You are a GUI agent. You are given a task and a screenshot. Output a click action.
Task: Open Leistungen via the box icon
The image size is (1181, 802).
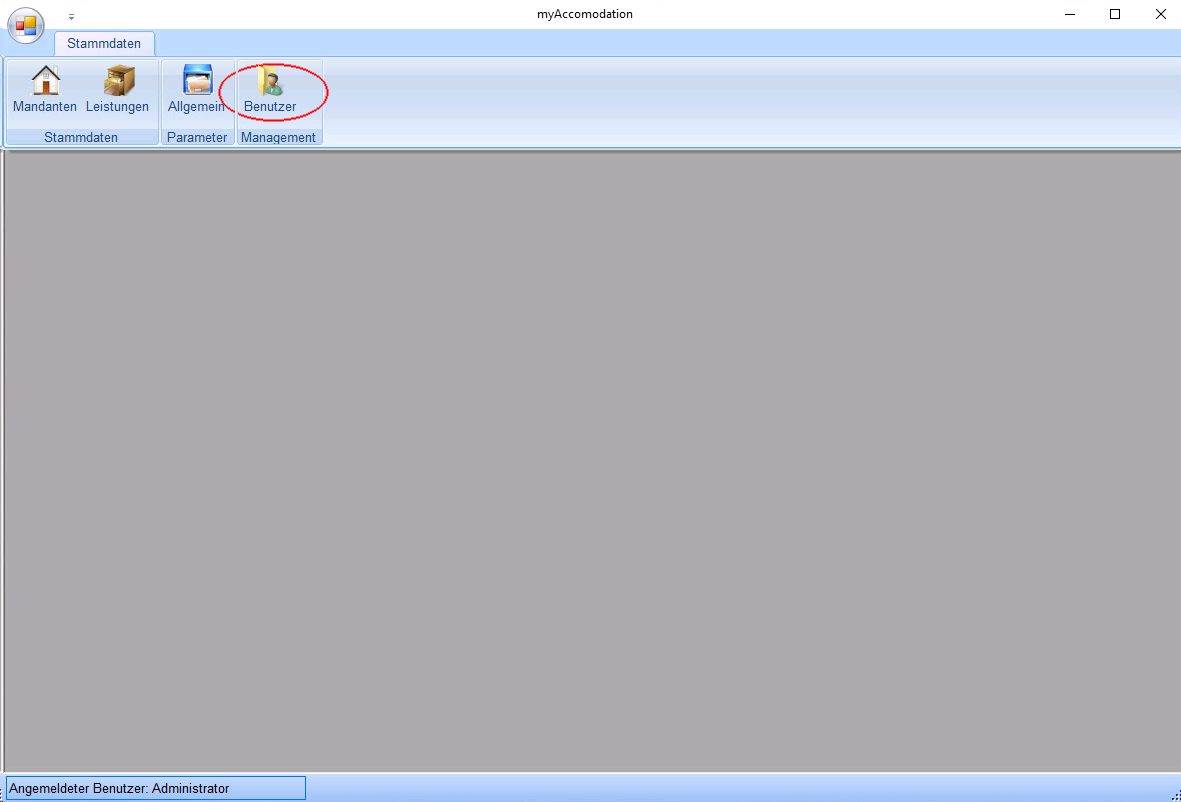tap(118, 80)
